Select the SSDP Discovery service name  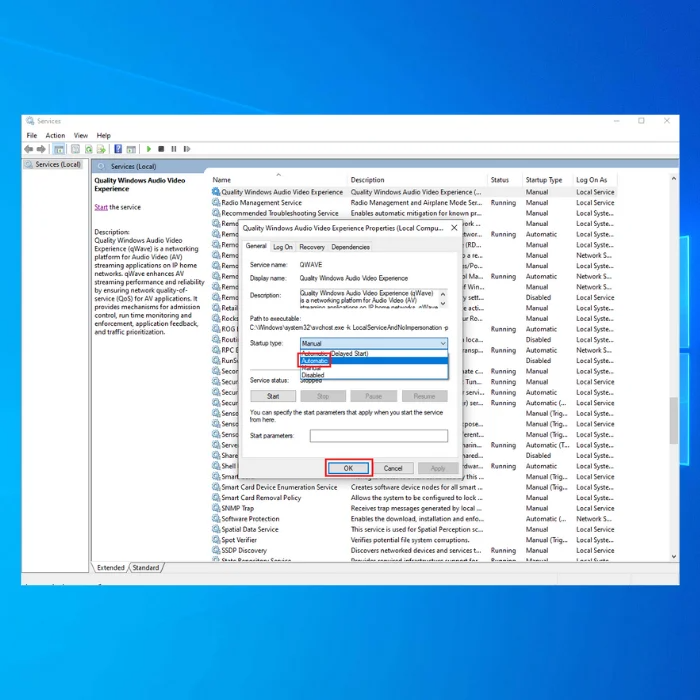tap(244, 550)
